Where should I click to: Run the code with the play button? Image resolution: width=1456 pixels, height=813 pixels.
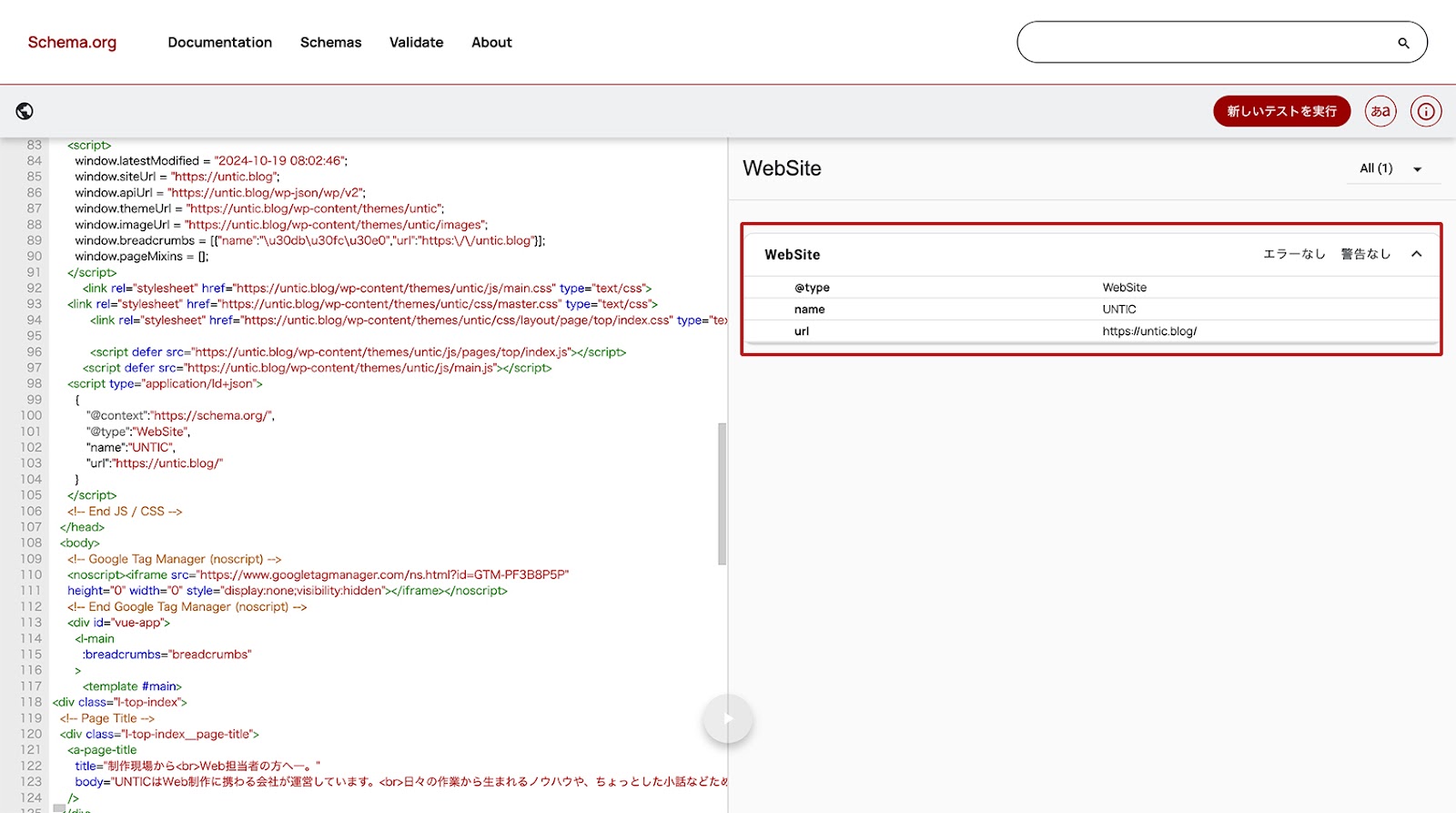[727, 719]
